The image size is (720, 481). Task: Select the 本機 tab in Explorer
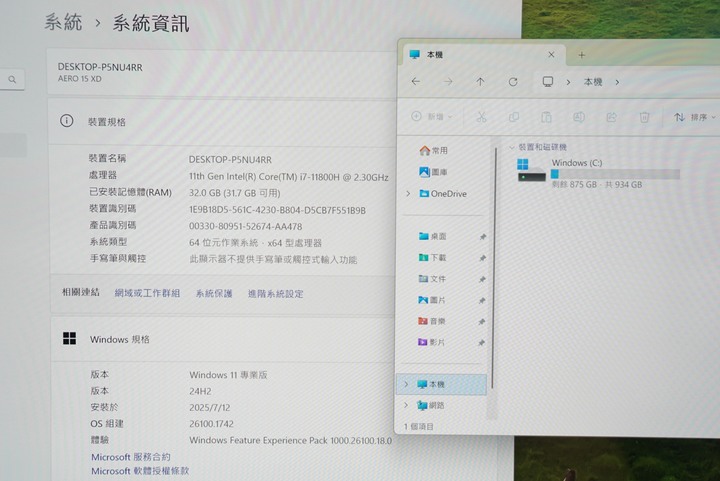click(482, 55)
